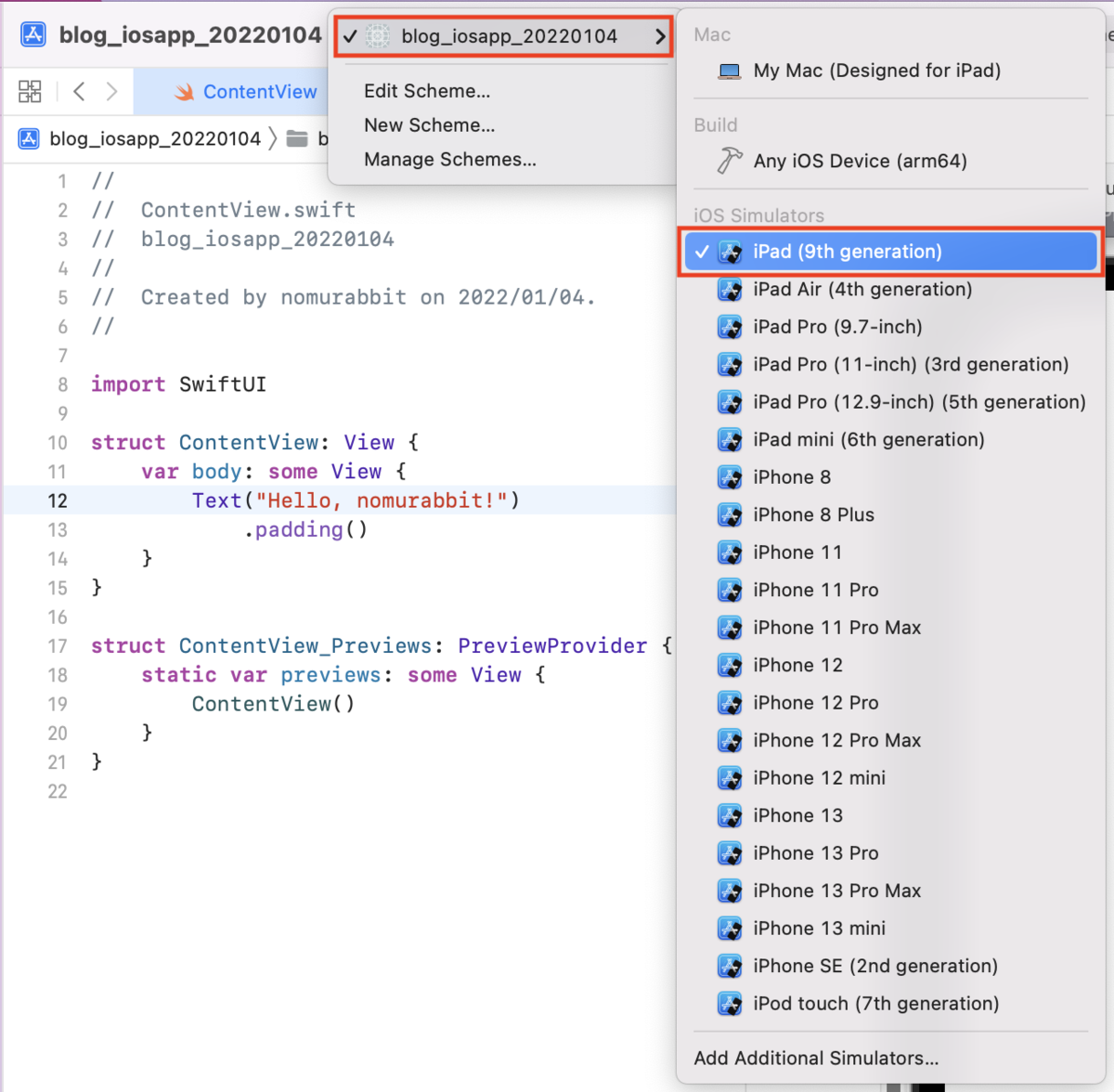This screenshot has width=1114, height=1092.
Task: Choose New Scheme...
Action: [x=430, y=125]
